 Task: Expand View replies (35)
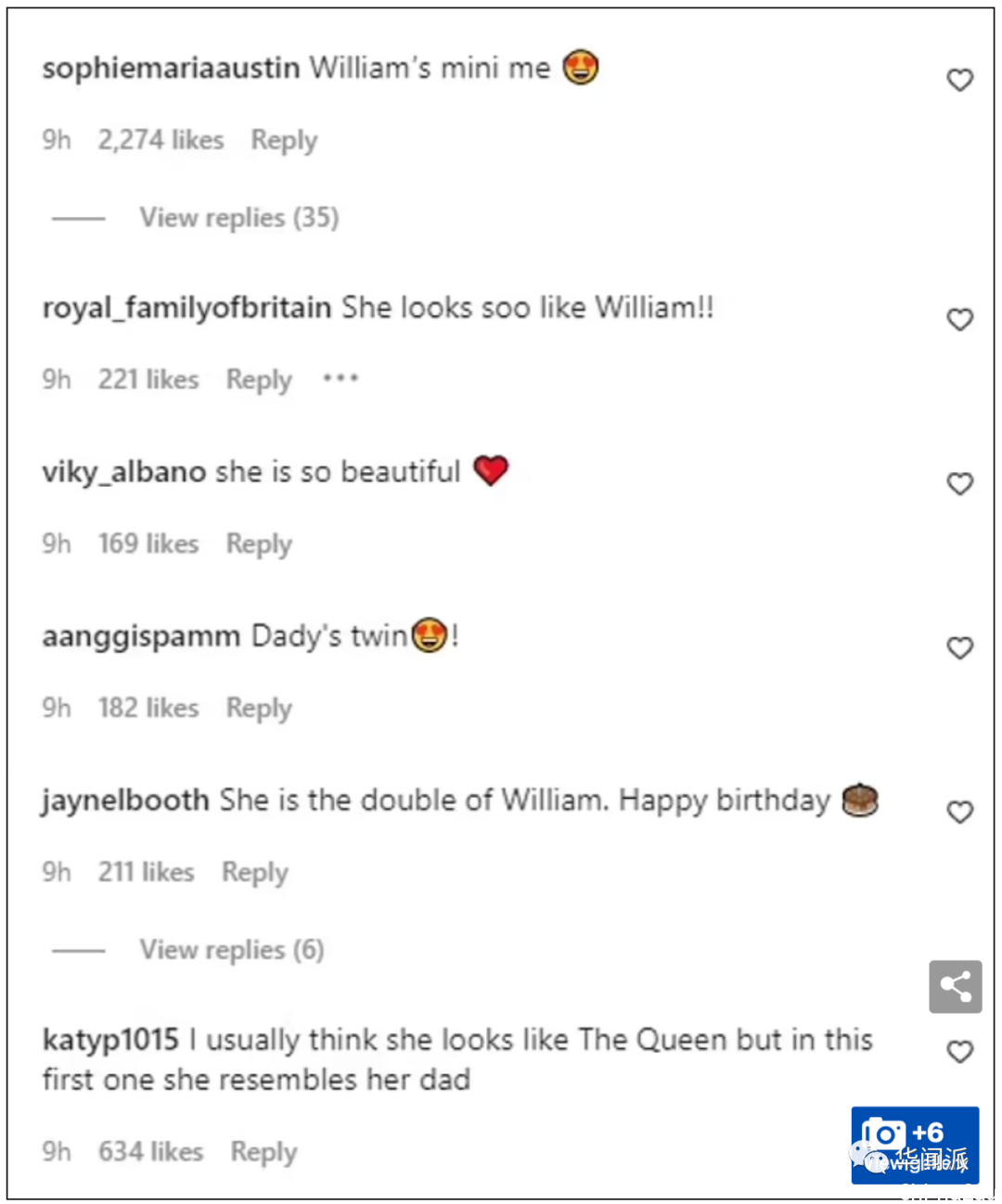pyautogui.click(x=239, y=218)
